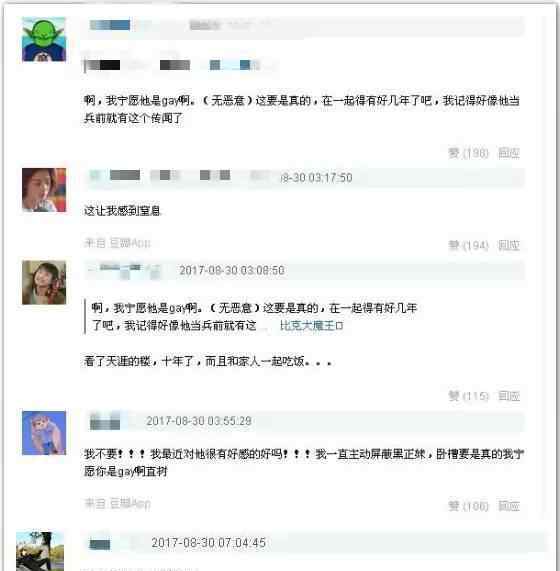Screen dimensions: 560x571
Task: Like the comment showing 赞 (198)
Action: point(468,153)
